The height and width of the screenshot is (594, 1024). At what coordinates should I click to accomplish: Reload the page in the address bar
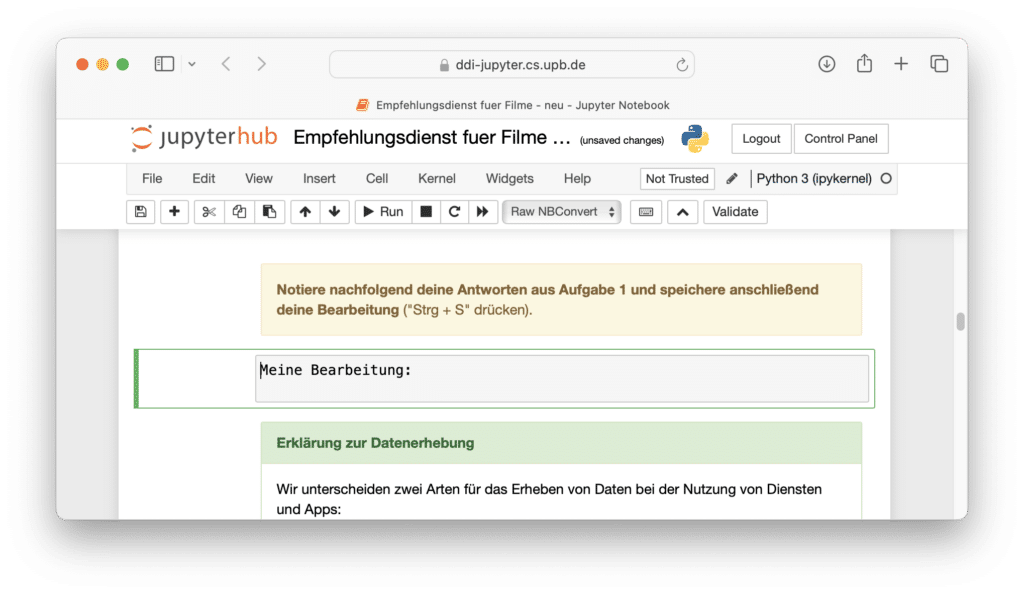point(682,65)
